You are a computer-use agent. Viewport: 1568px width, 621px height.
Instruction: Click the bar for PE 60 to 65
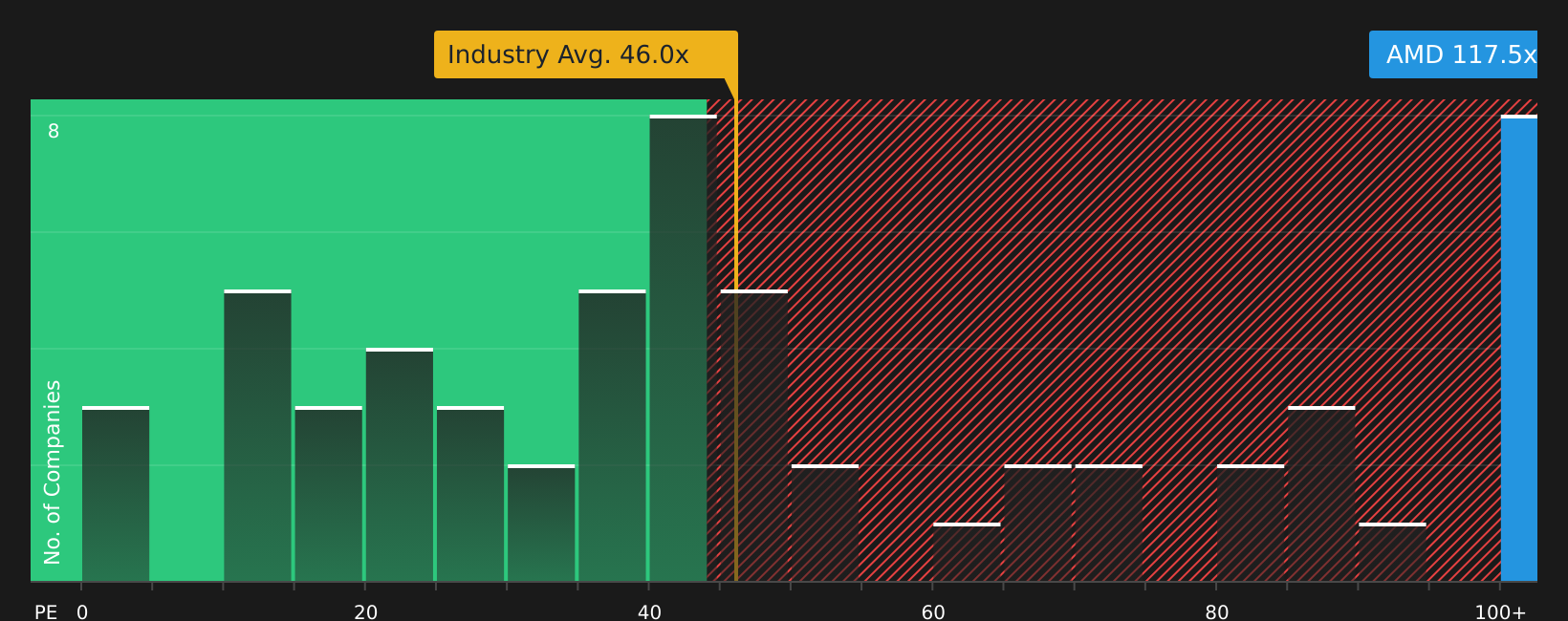967,552
